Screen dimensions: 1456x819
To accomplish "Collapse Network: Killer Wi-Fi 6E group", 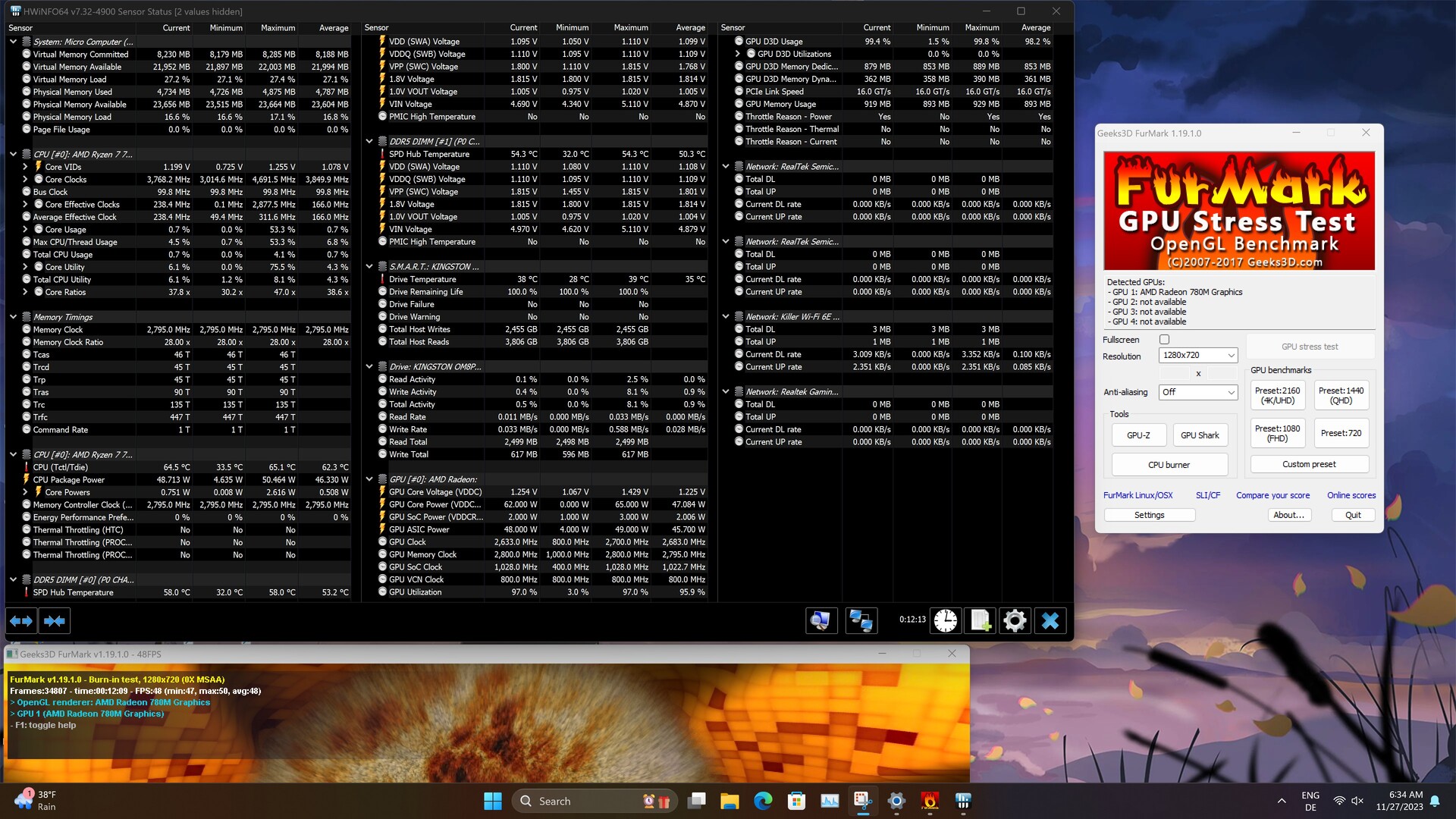I will tap(726, 317).
